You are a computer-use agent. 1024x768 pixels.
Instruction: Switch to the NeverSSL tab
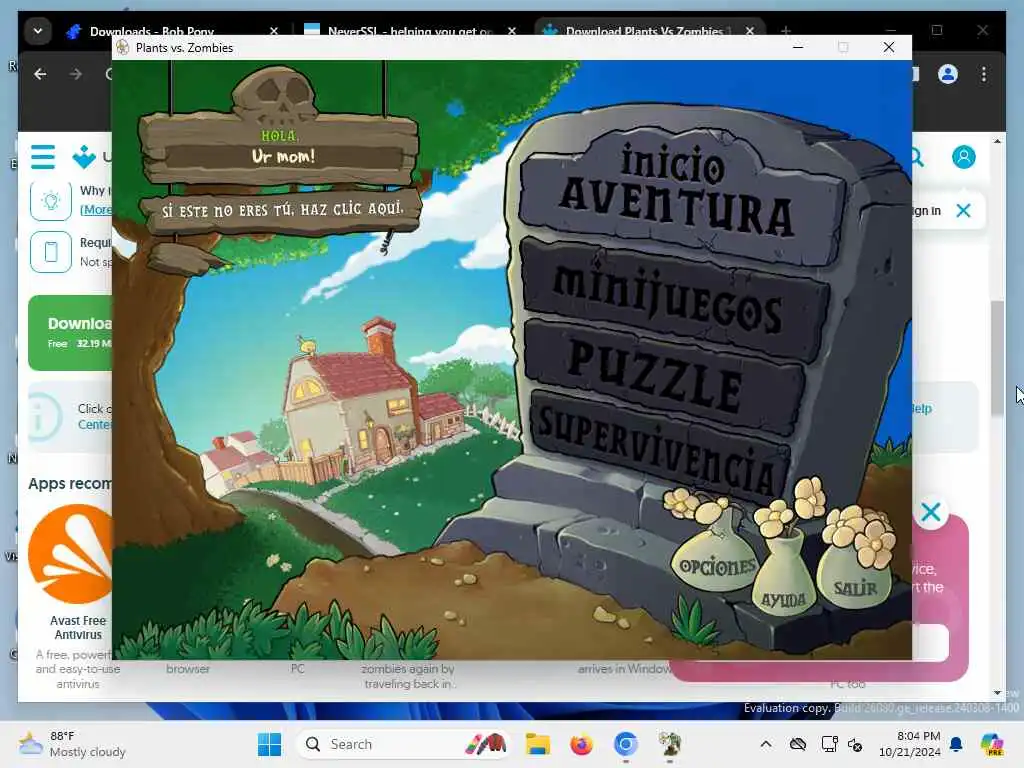[x=409, y=31]
